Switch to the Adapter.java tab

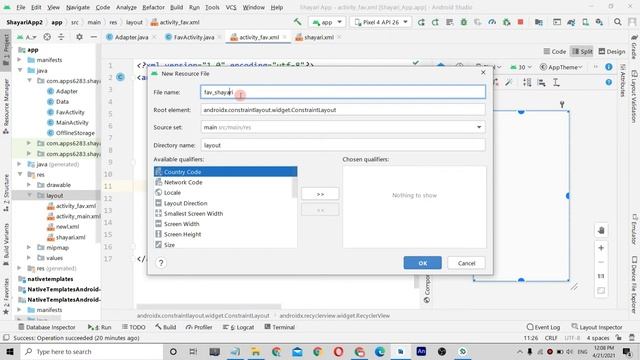(131, 37)
